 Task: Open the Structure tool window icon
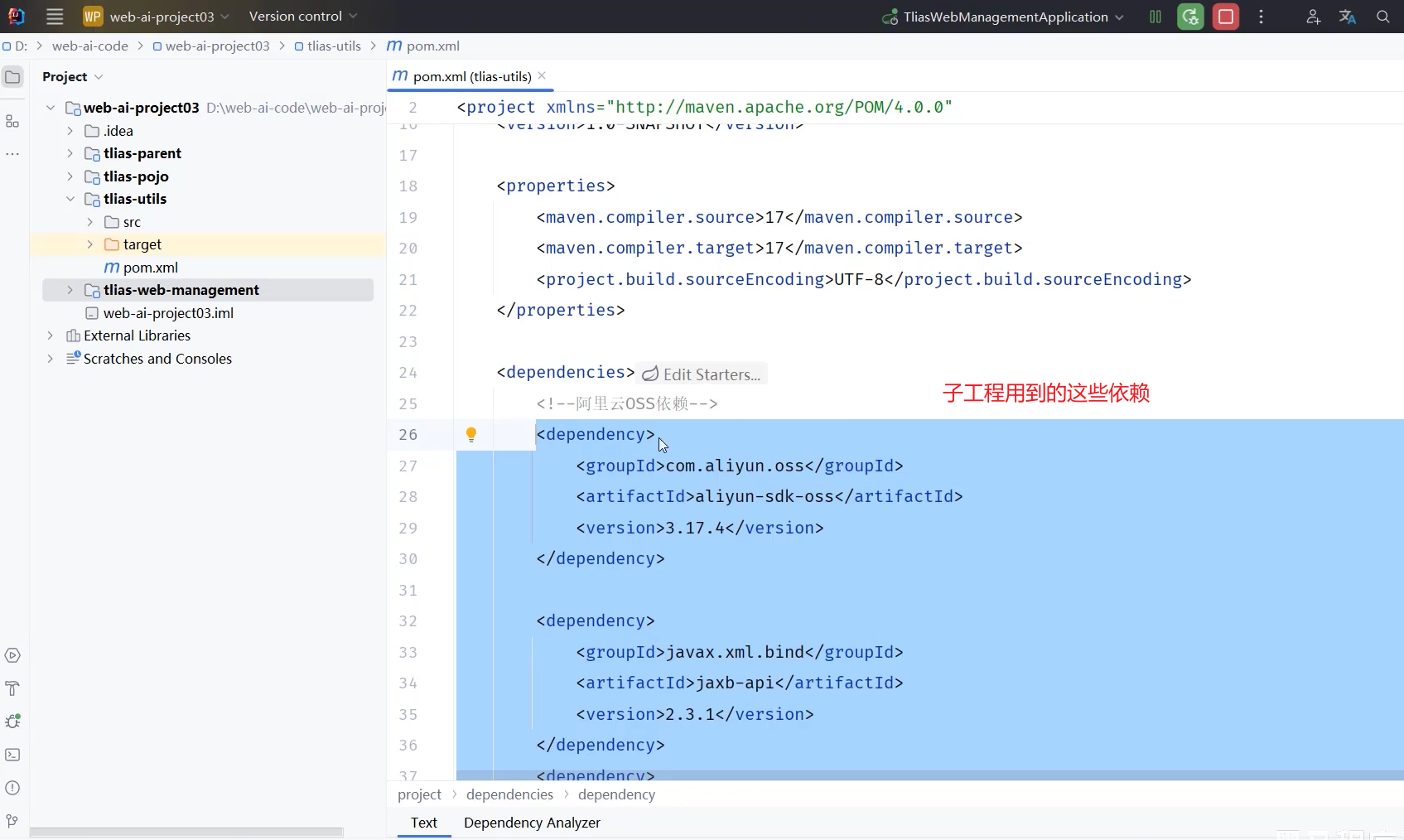point(12,122)
